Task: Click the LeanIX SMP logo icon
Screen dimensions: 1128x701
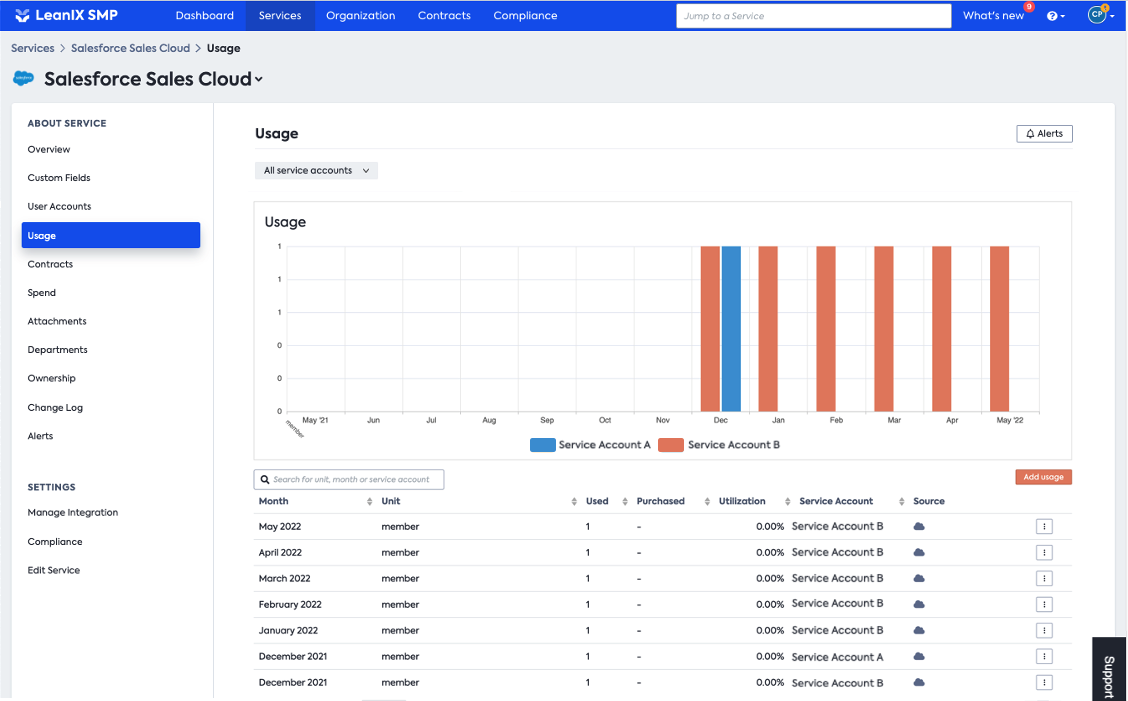Action: pyautogui.click(x=22, y=15)
